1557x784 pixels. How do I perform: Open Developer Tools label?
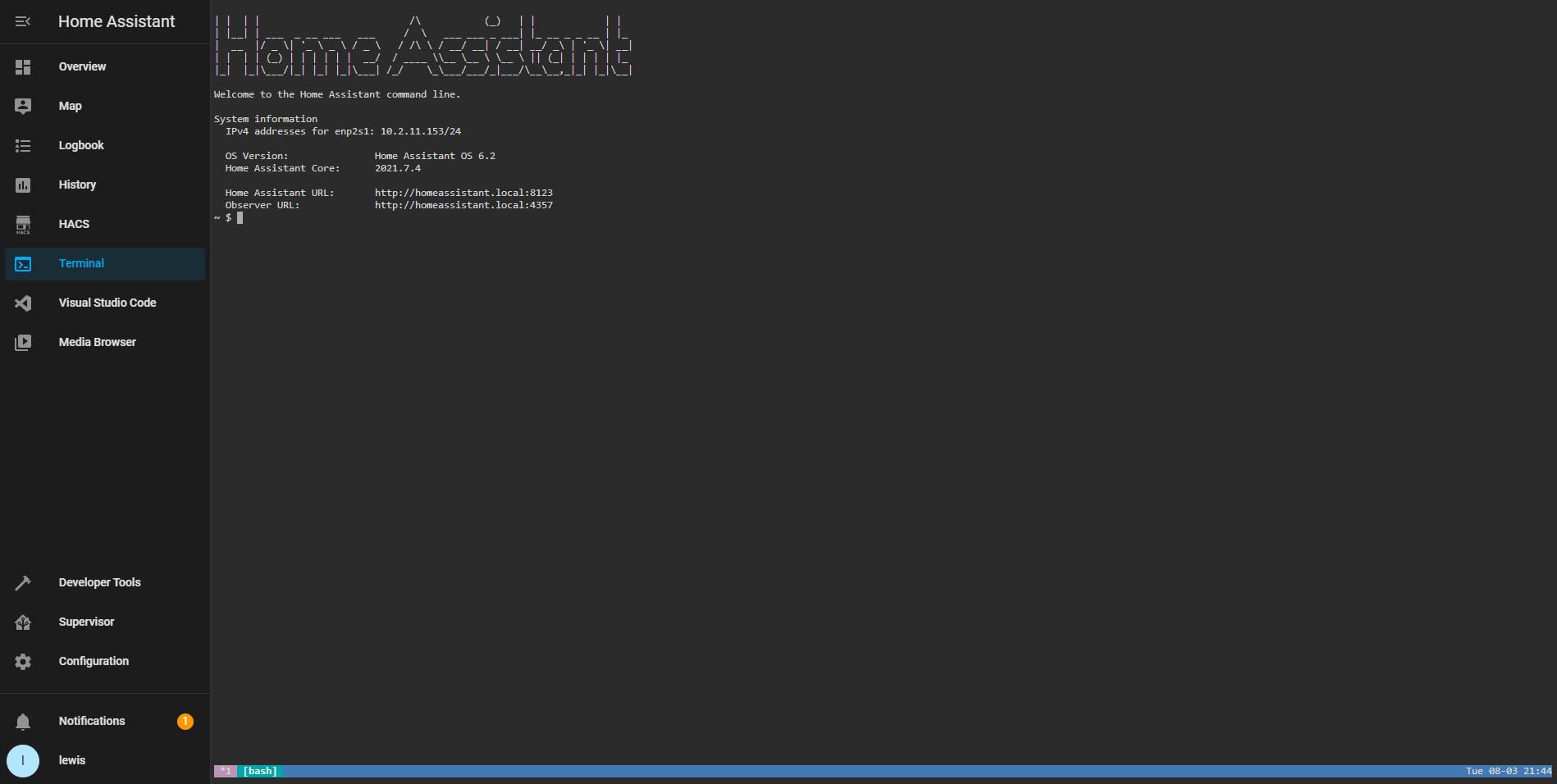[x=100, y=582]
